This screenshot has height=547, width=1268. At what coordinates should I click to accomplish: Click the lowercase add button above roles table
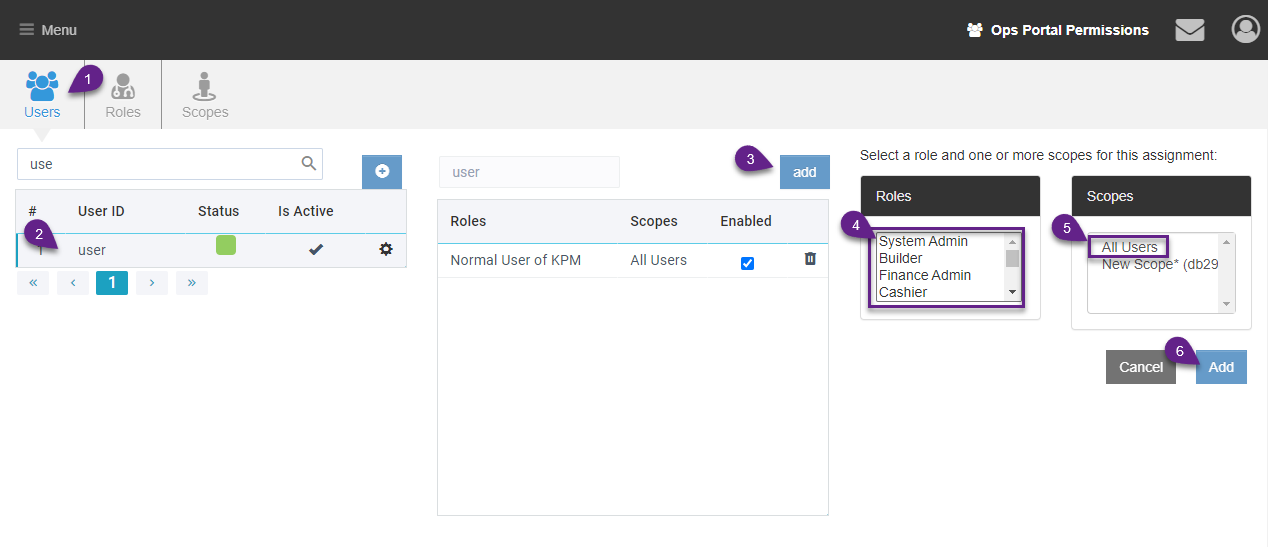click(x=804, y=172)
